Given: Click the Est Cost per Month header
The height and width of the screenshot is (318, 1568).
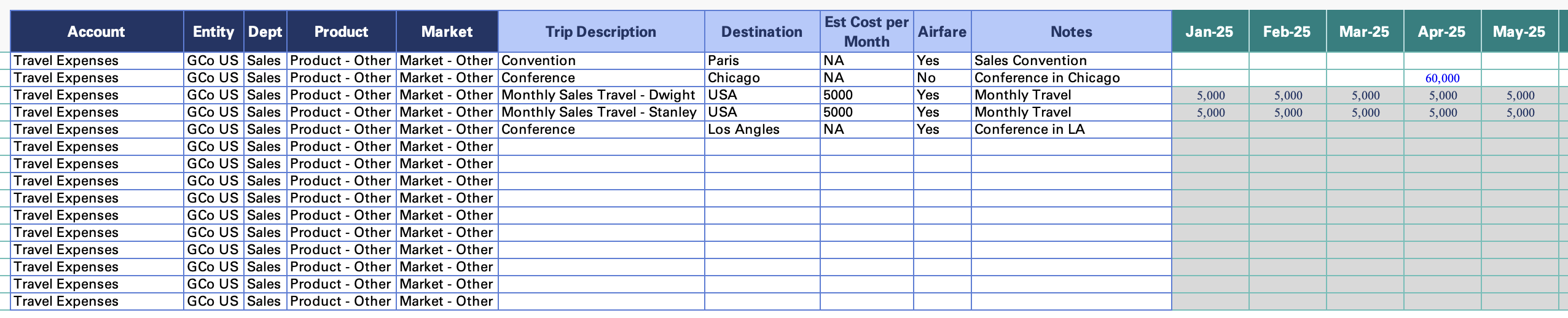Looking at the screenshot, I should coord(866,31).
